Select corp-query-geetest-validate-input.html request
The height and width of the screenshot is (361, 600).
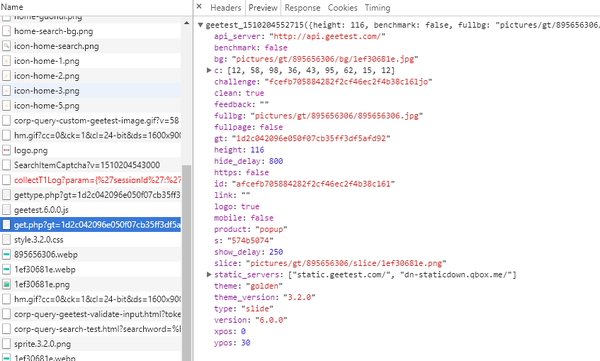pos(91,314)
